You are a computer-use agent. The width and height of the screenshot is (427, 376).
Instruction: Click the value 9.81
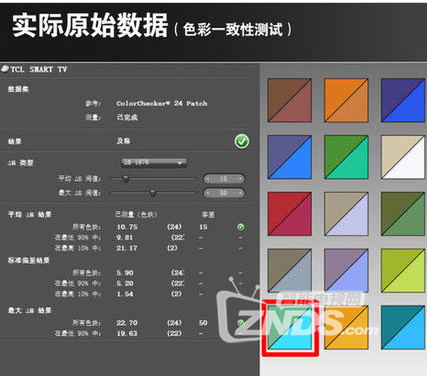[x=125, y=238]
